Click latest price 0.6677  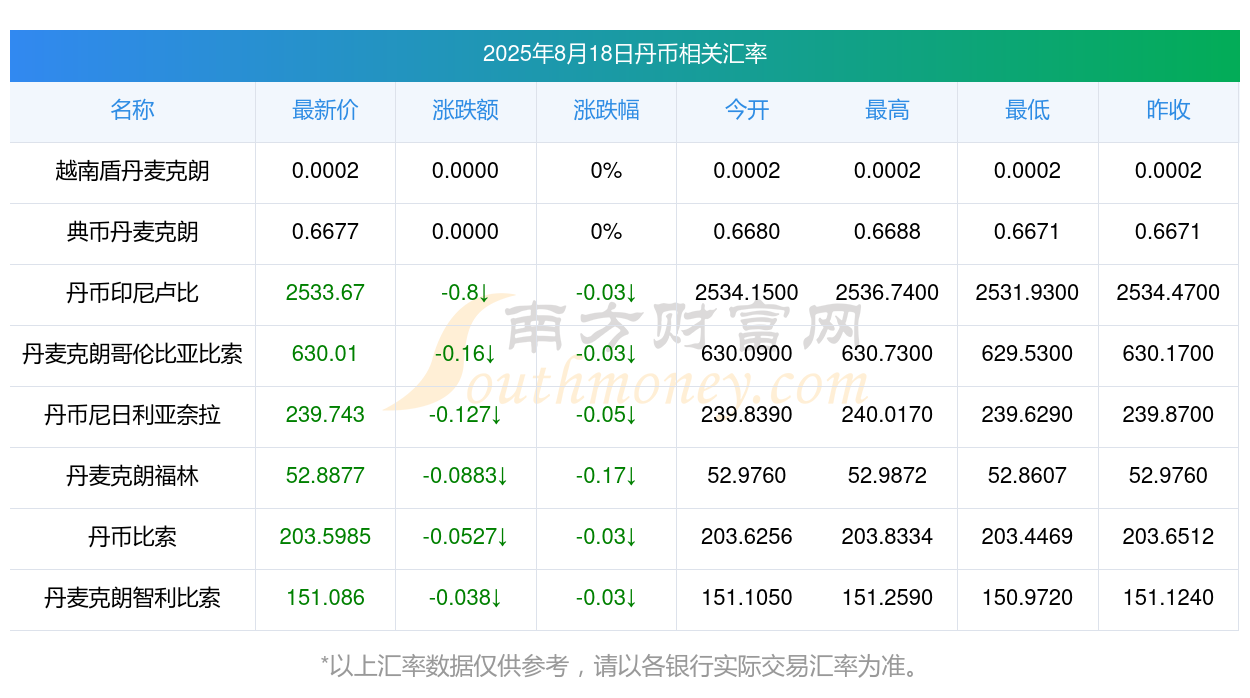tap(325, 232)
